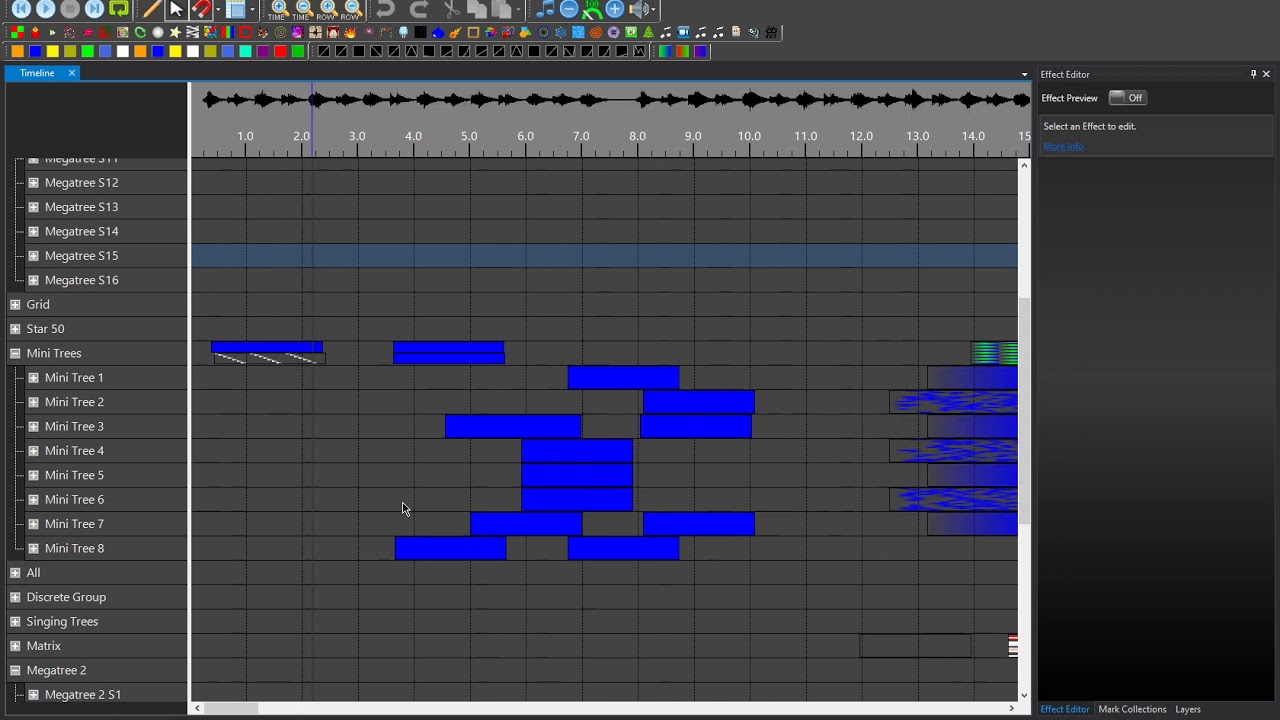Viewport: 1280px width, 720px height.
Task: Click the first zoom-in TIME magnifier
Action: 279,9
